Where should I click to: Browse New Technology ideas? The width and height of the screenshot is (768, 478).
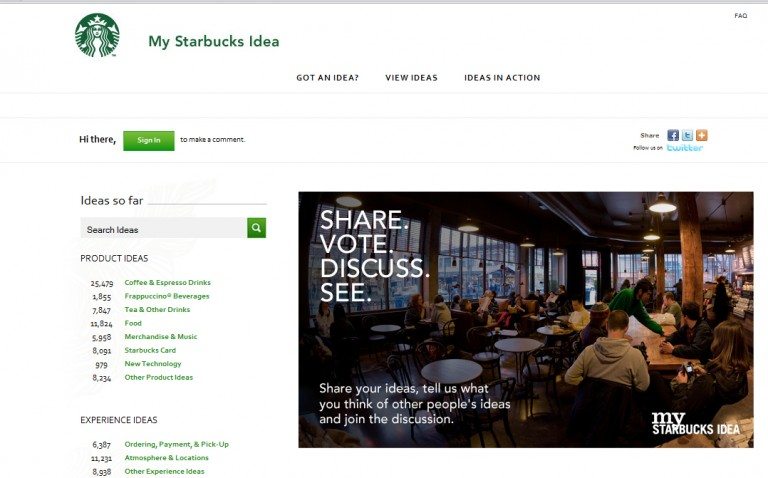(153, 364)
